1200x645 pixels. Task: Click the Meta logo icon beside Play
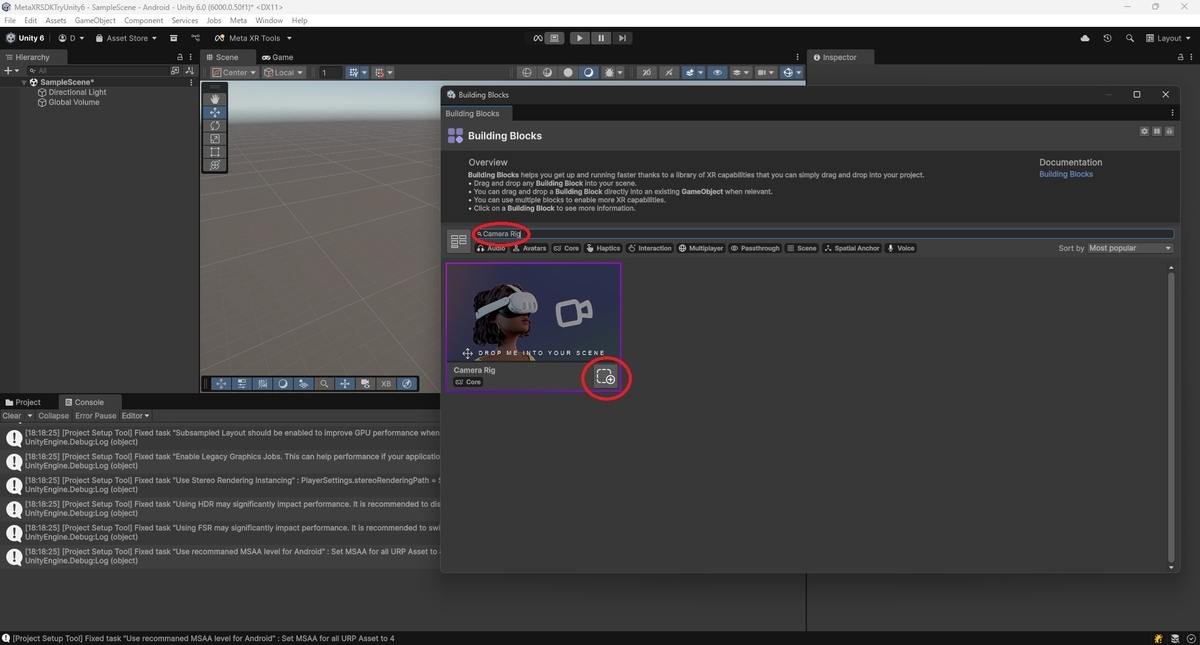click(537, 38)
